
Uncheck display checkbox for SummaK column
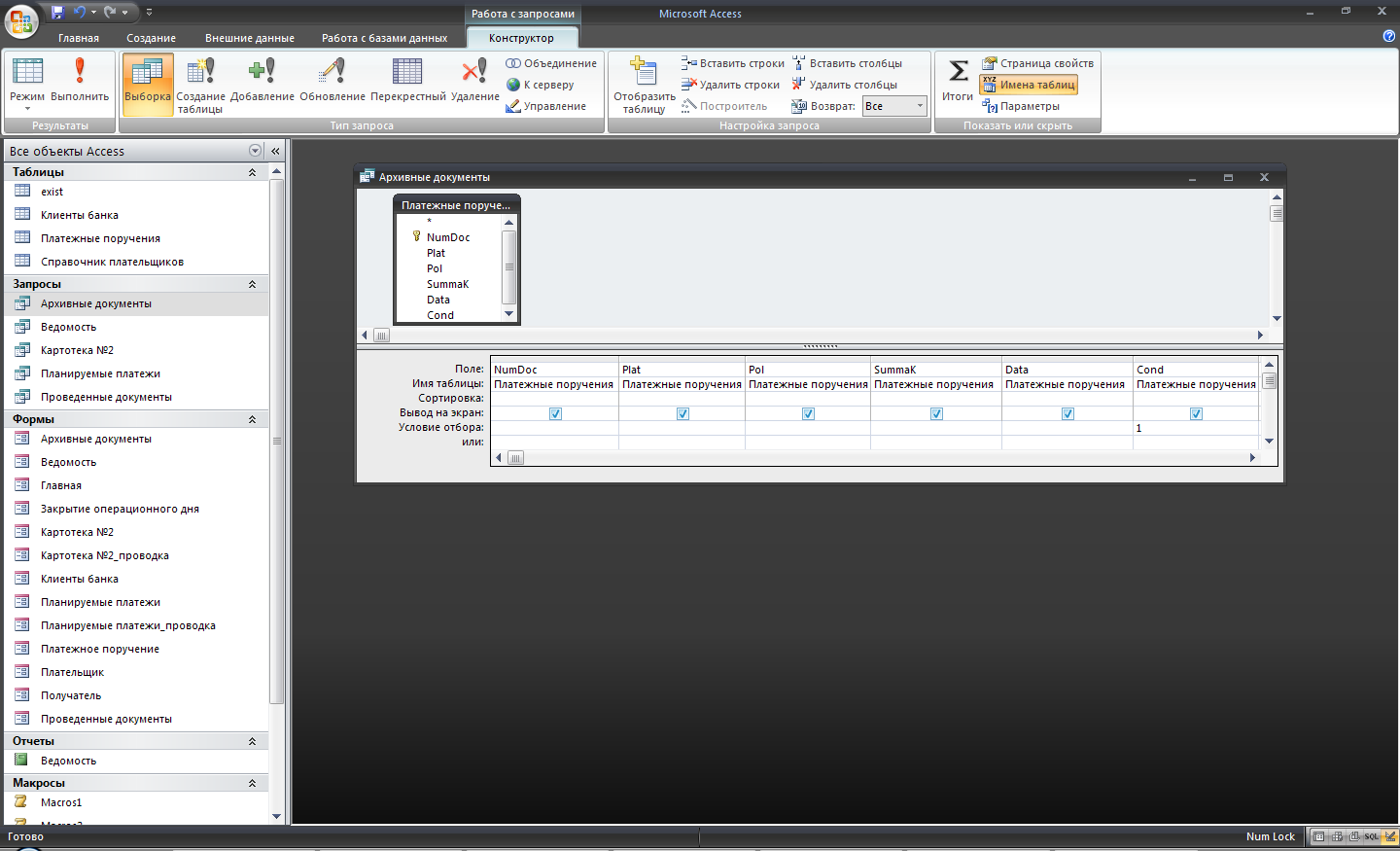(x=936, y=413)
